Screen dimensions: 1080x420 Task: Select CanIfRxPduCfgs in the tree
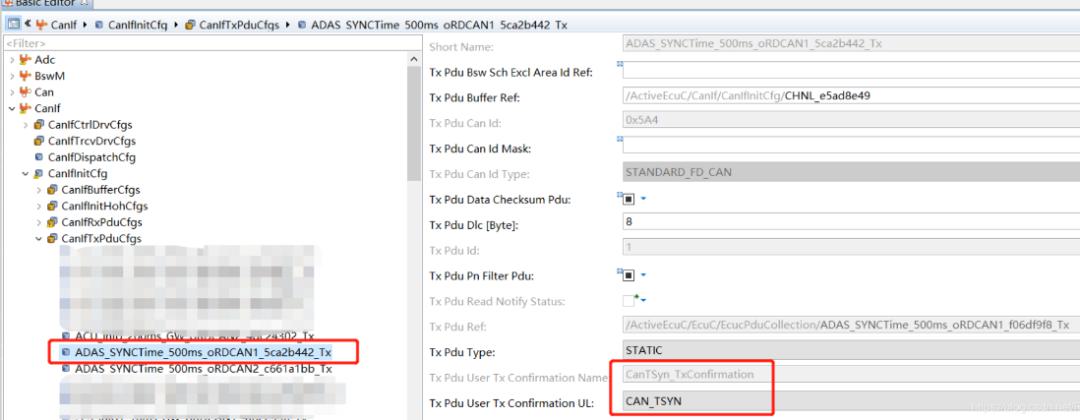click(x=101, y=222)
